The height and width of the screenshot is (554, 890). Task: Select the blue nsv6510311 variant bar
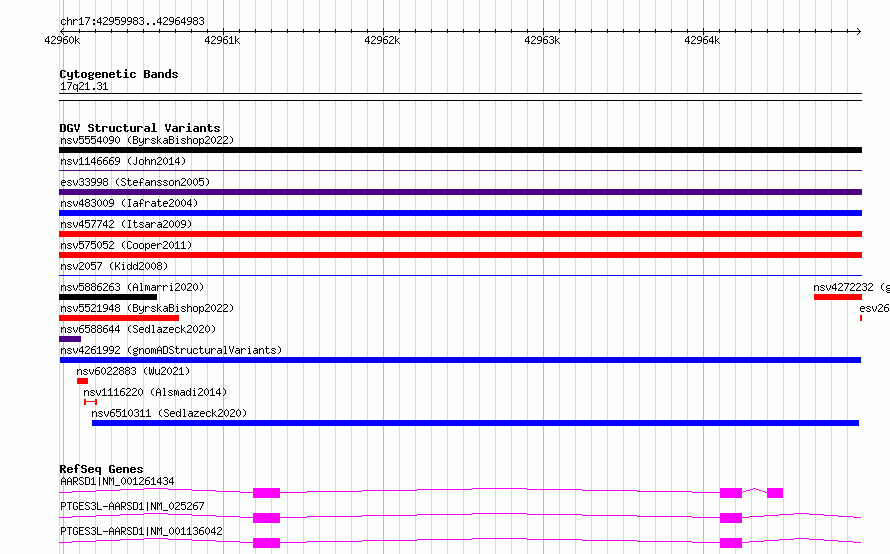475,423
